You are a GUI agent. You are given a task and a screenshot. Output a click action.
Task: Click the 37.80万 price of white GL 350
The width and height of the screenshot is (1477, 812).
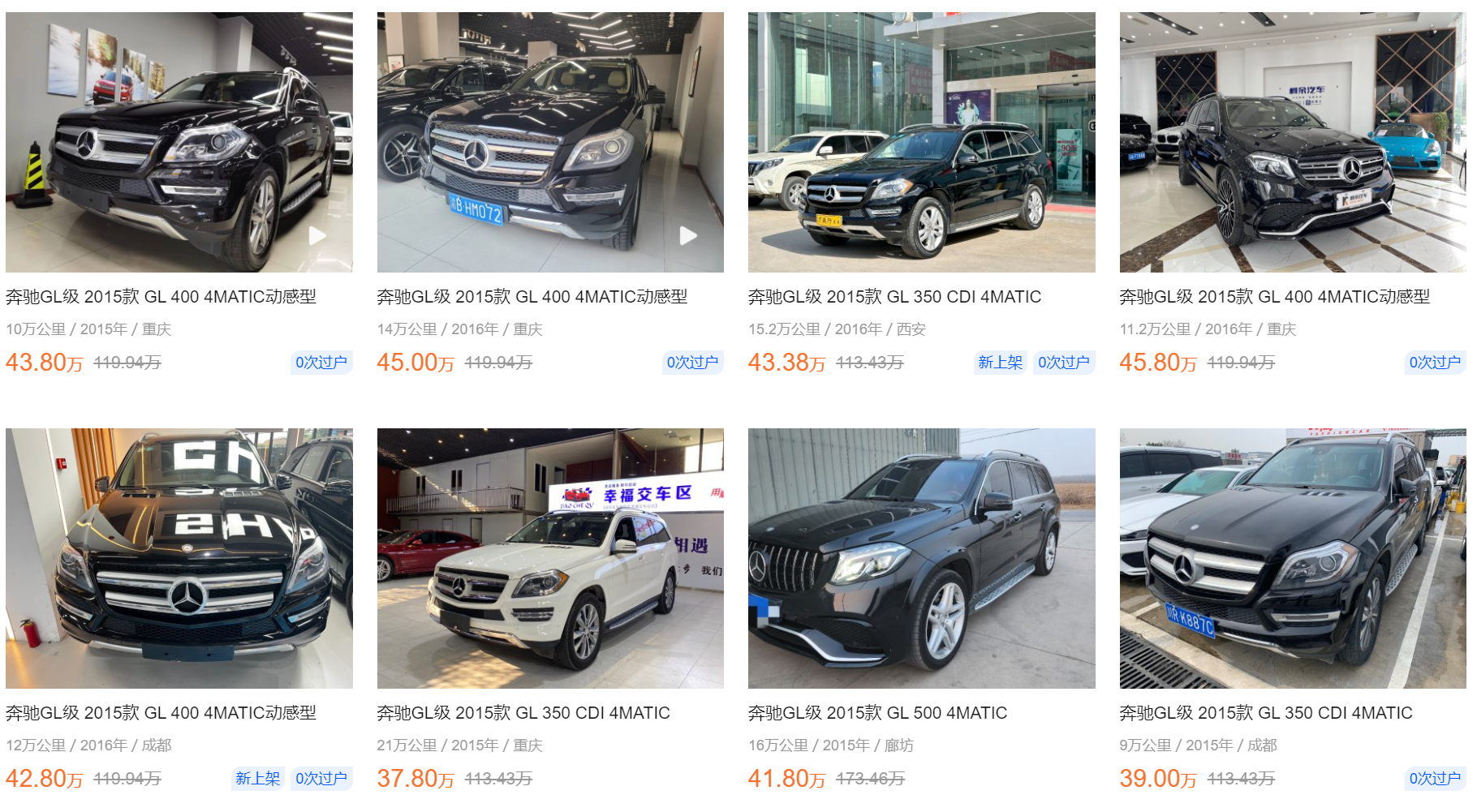[416, 779]
